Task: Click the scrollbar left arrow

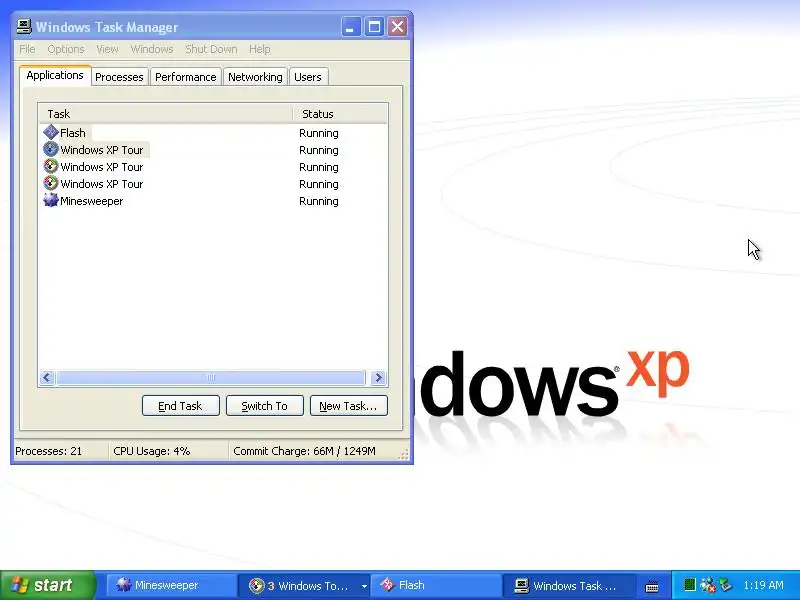Action: [x=47, y=378]
